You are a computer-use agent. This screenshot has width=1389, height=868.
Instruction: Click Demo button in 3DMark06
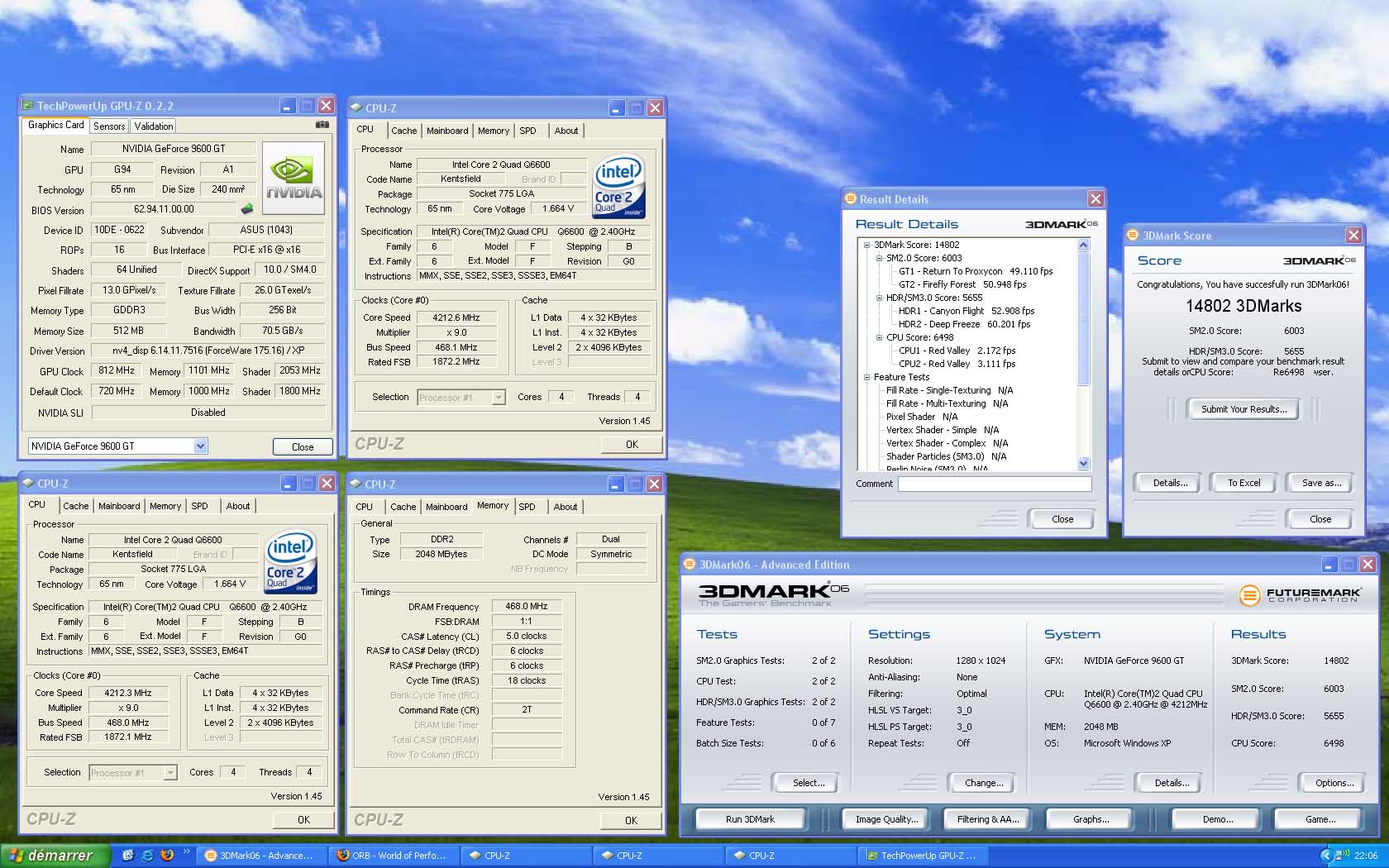(1217, 819)
